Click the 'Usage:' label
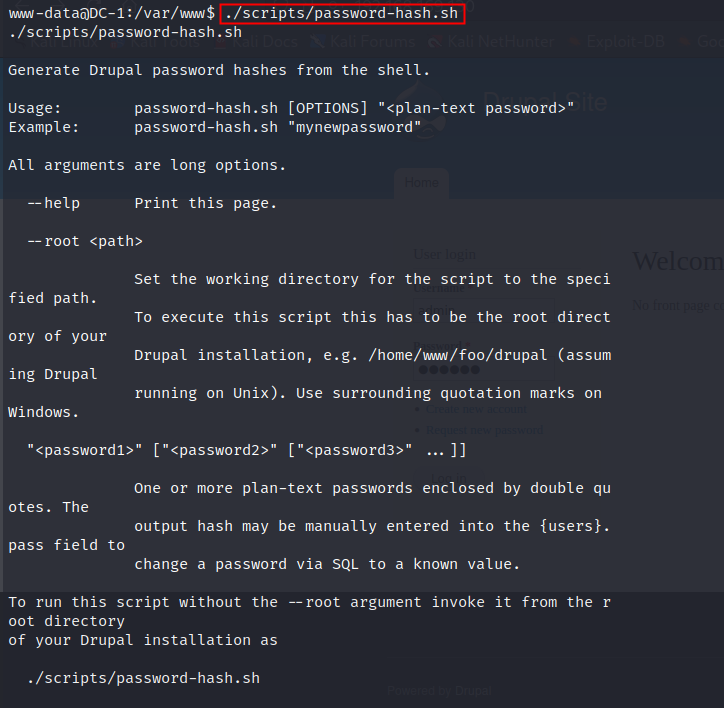This screenshot has width=724, height=708. pyautogui.click(x=35, y=109)
